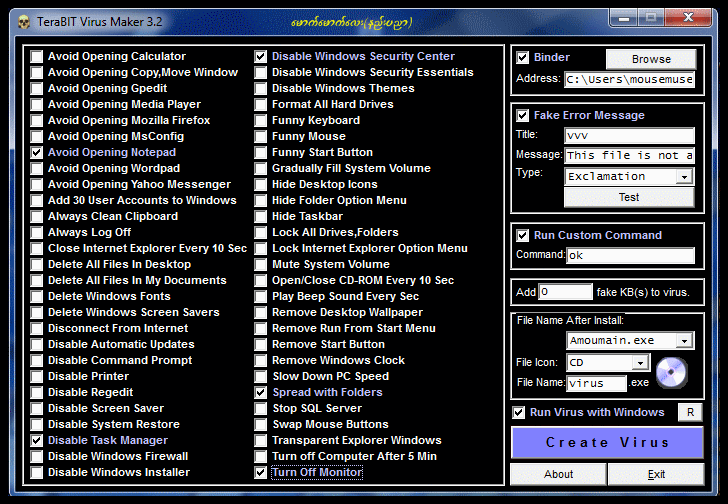Image resolution: width=728 pixels, height=504 pixels.
Task: Check Remove Desktop Wallpaper option
Action: (260, 313)
